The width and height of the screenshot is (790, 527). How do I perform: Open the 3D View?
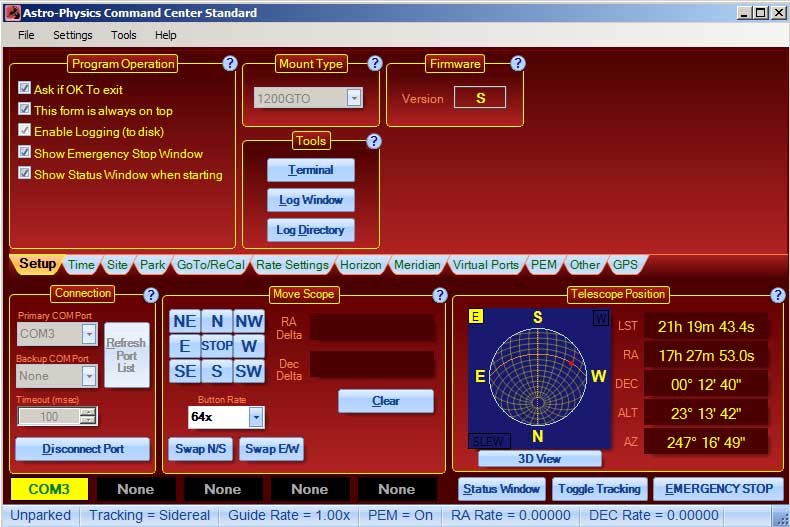pyautogui.click(x=540, y=458)
